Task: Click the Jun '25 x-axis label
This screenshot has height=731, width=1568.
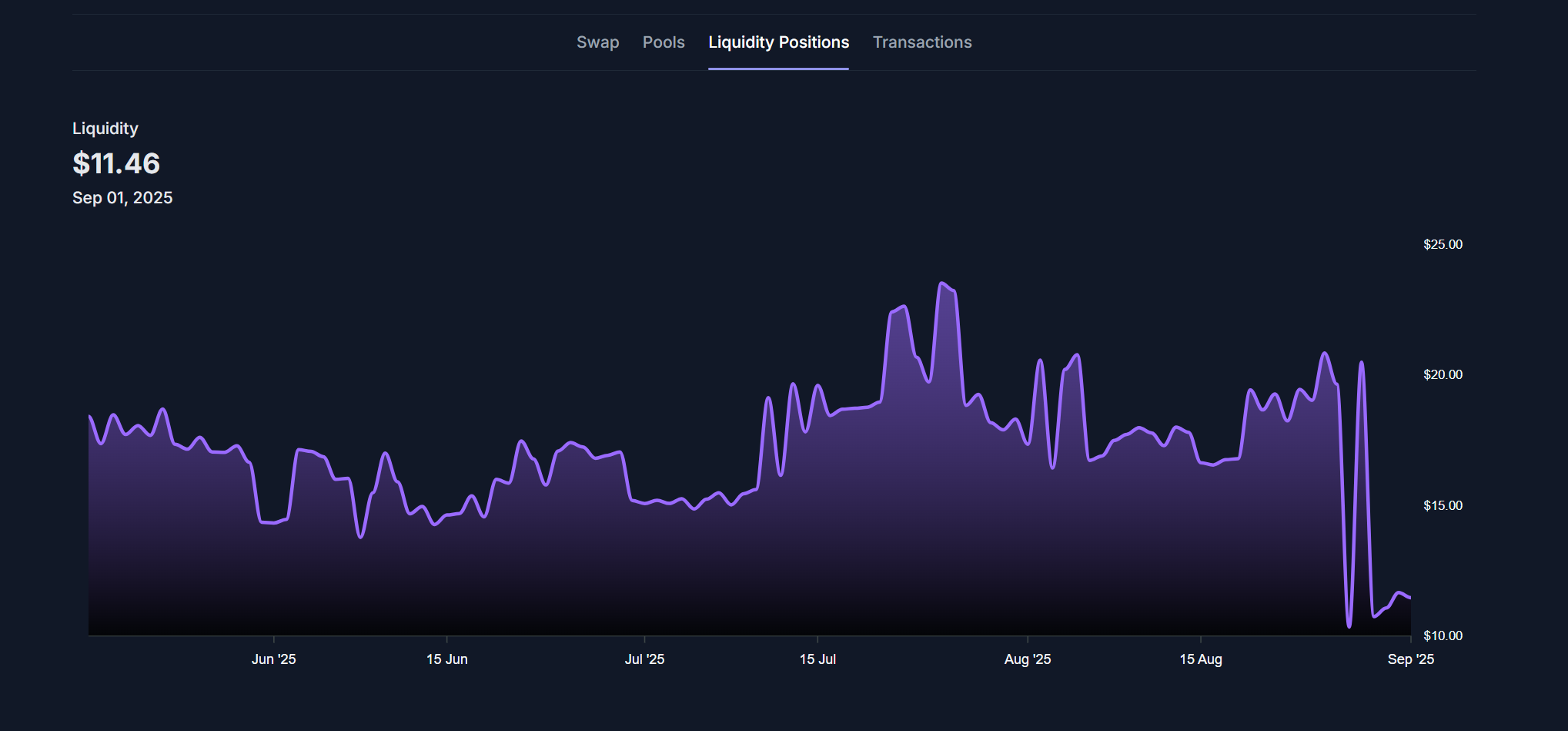Action: pyautogui.click(x=273, y=659)
